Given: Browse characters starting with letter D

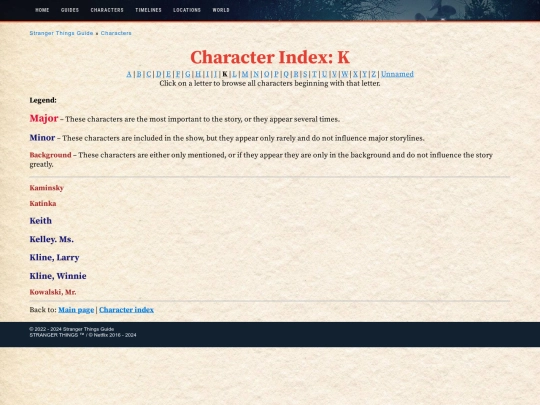Looking at the screenshot, I should (158, 74).
